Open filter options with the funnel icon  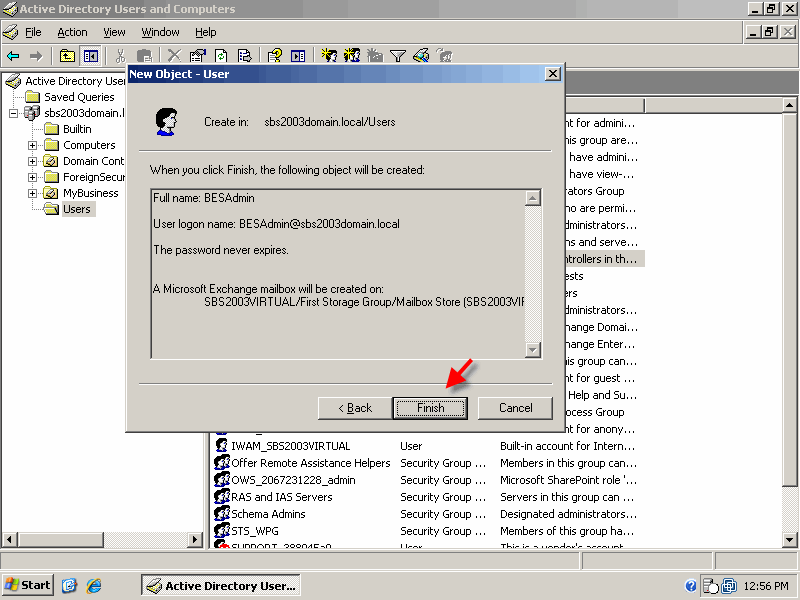pos(398,56)
